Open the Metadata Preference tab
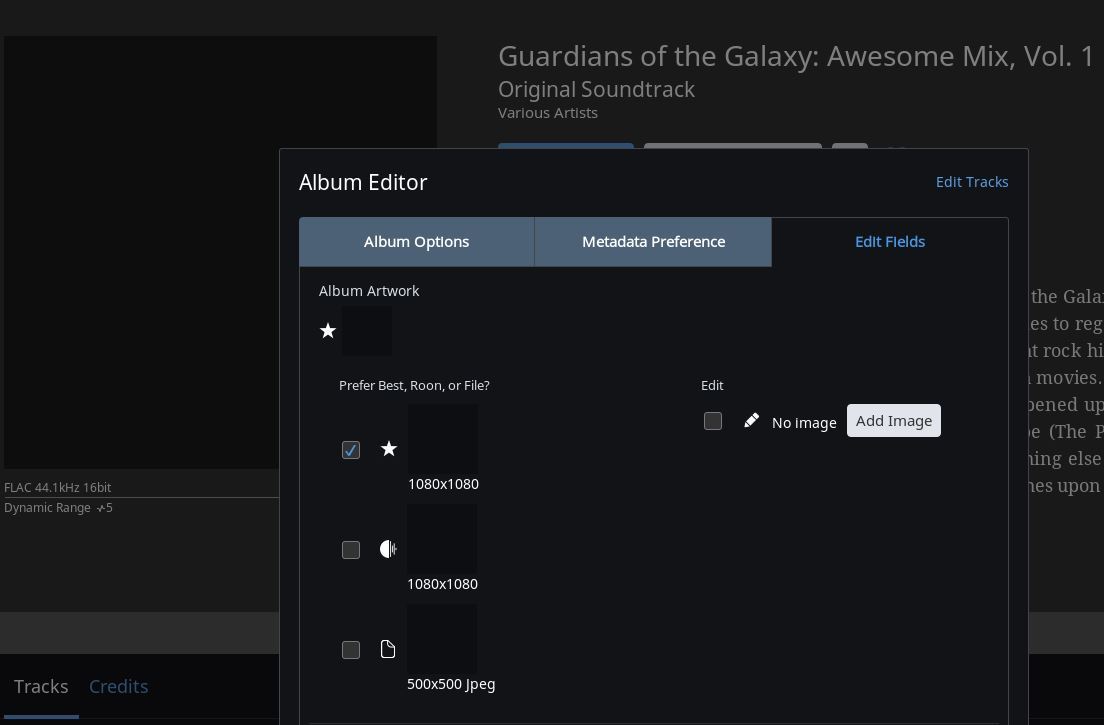 click(653, 241)
